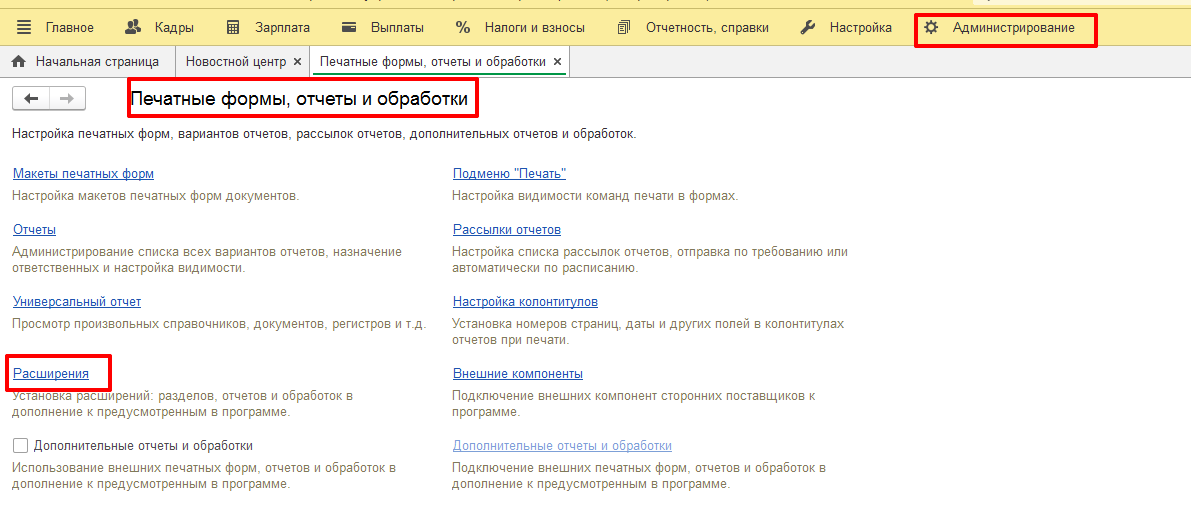
Task: Click the Настройка wrench icon
Action: click(808, 28)
